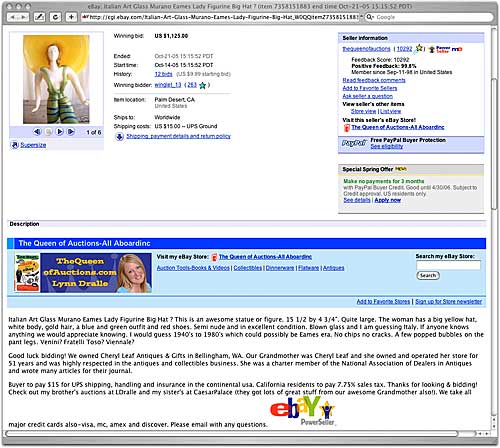The height and width of the screenshot is (448, 500).
Task: Click TheQueenofAuctions.com Lynn Dralle banner
Action: pyautogui.click(x=96, y=273)
